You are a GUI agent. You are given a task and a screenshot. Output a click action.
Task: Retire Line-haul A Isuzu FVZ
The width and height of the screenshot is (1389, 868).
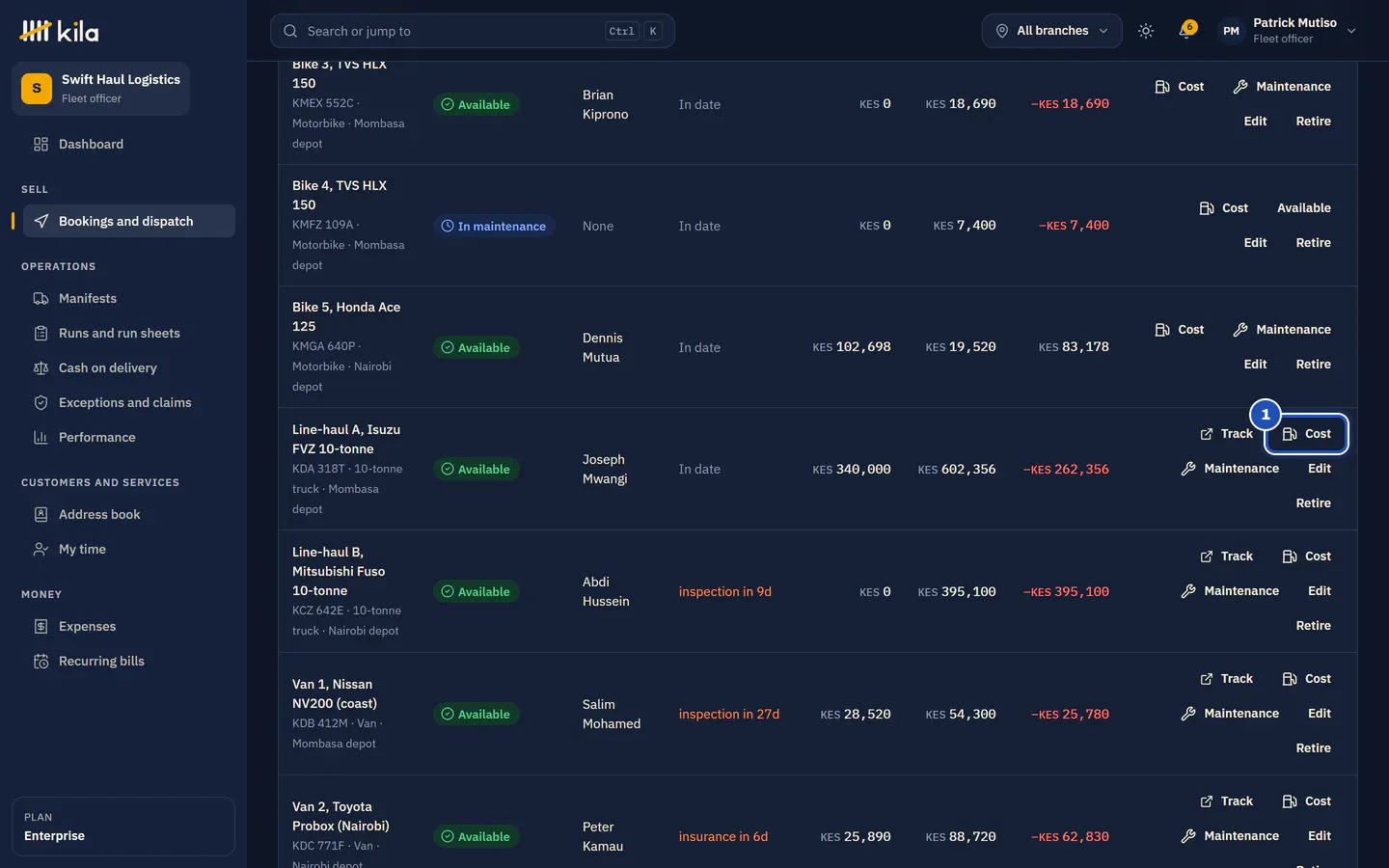click(x=1313, y=503)
